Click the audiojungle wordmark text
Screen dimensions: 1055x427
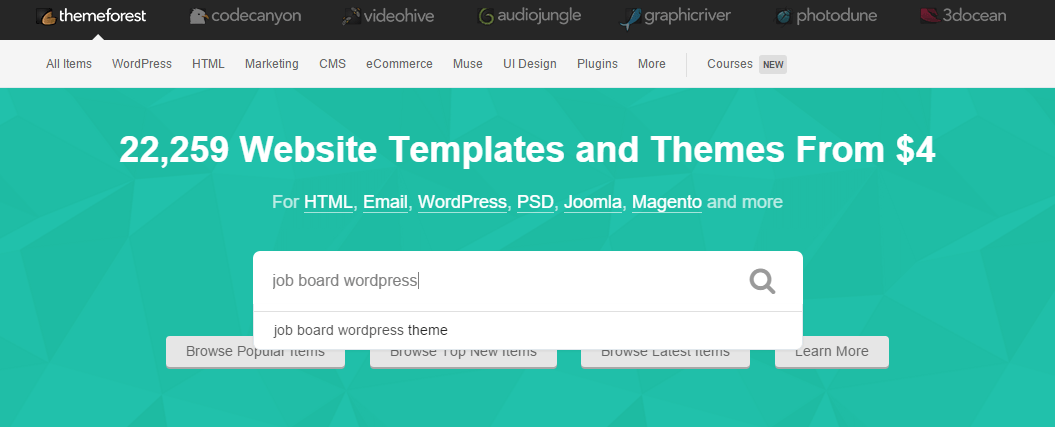point(539,16)
